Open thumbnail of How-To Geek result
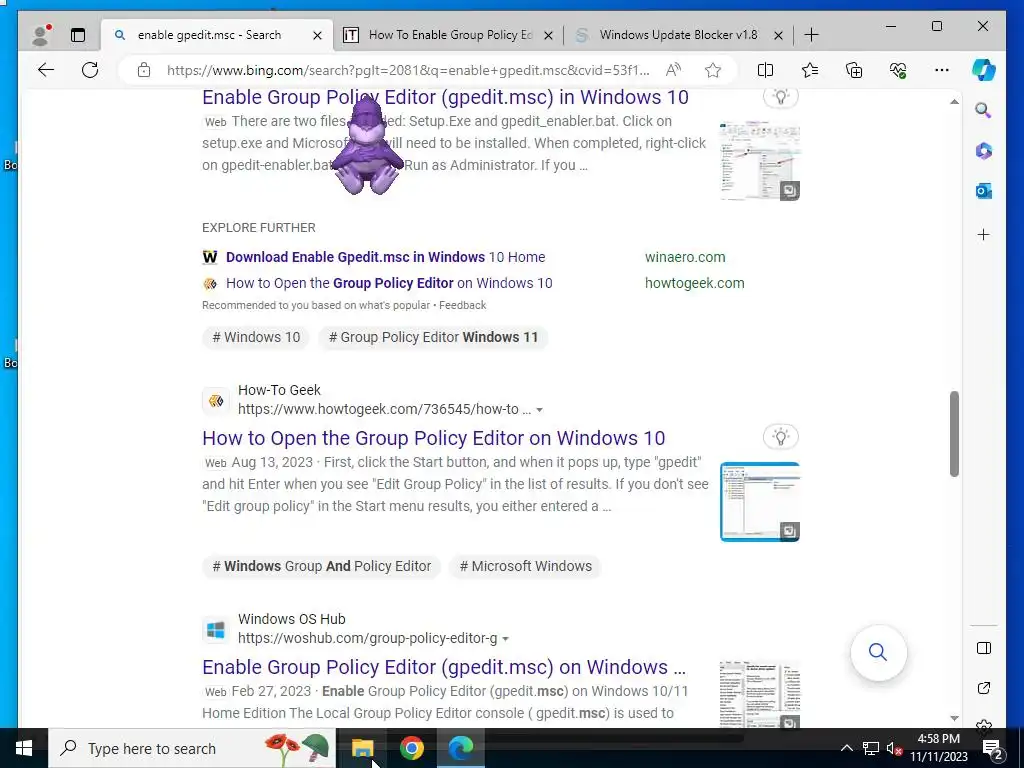 pos(760,502)
